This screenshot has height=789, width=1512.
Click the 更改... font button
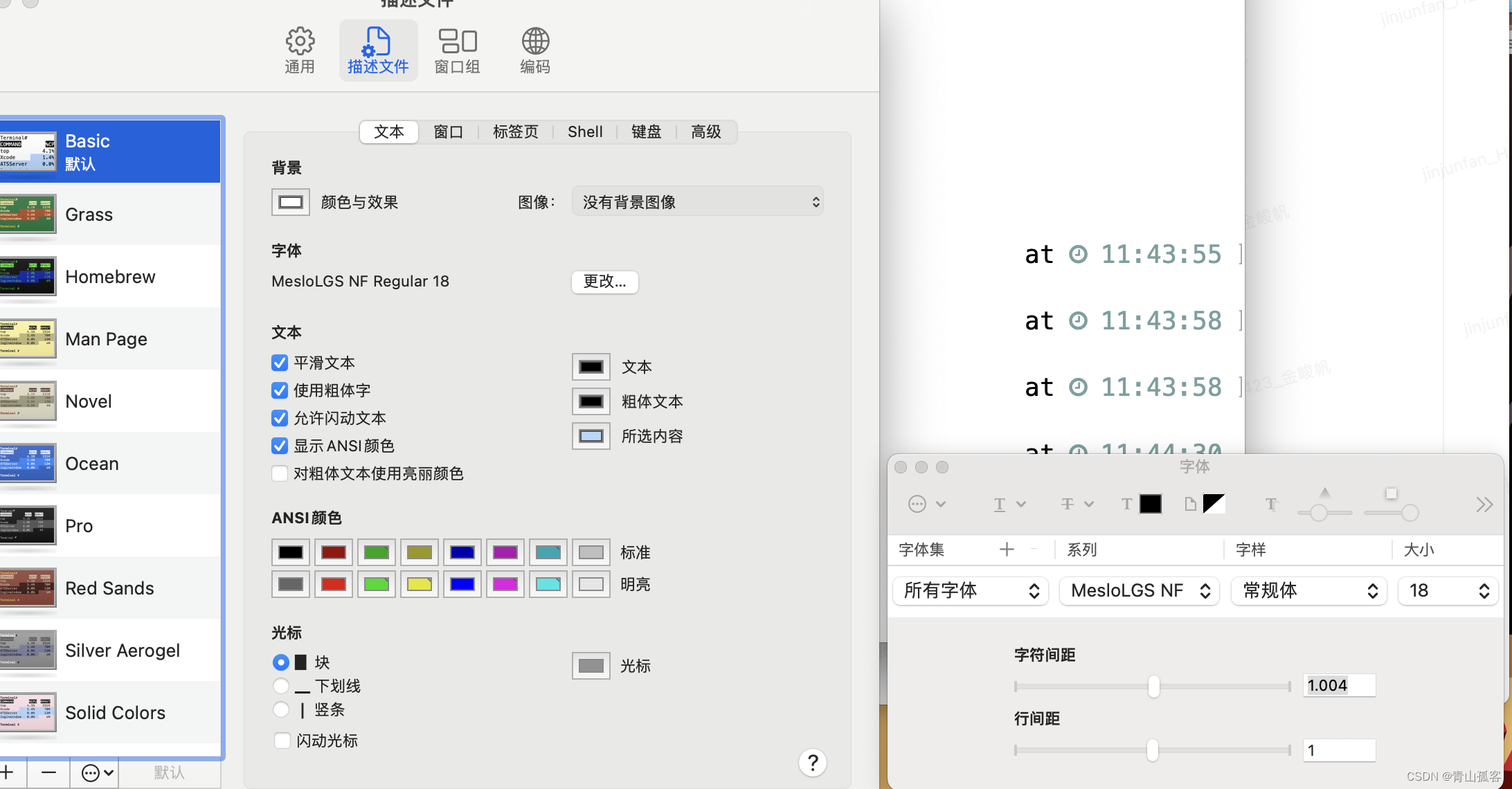(x=604, y=282)
